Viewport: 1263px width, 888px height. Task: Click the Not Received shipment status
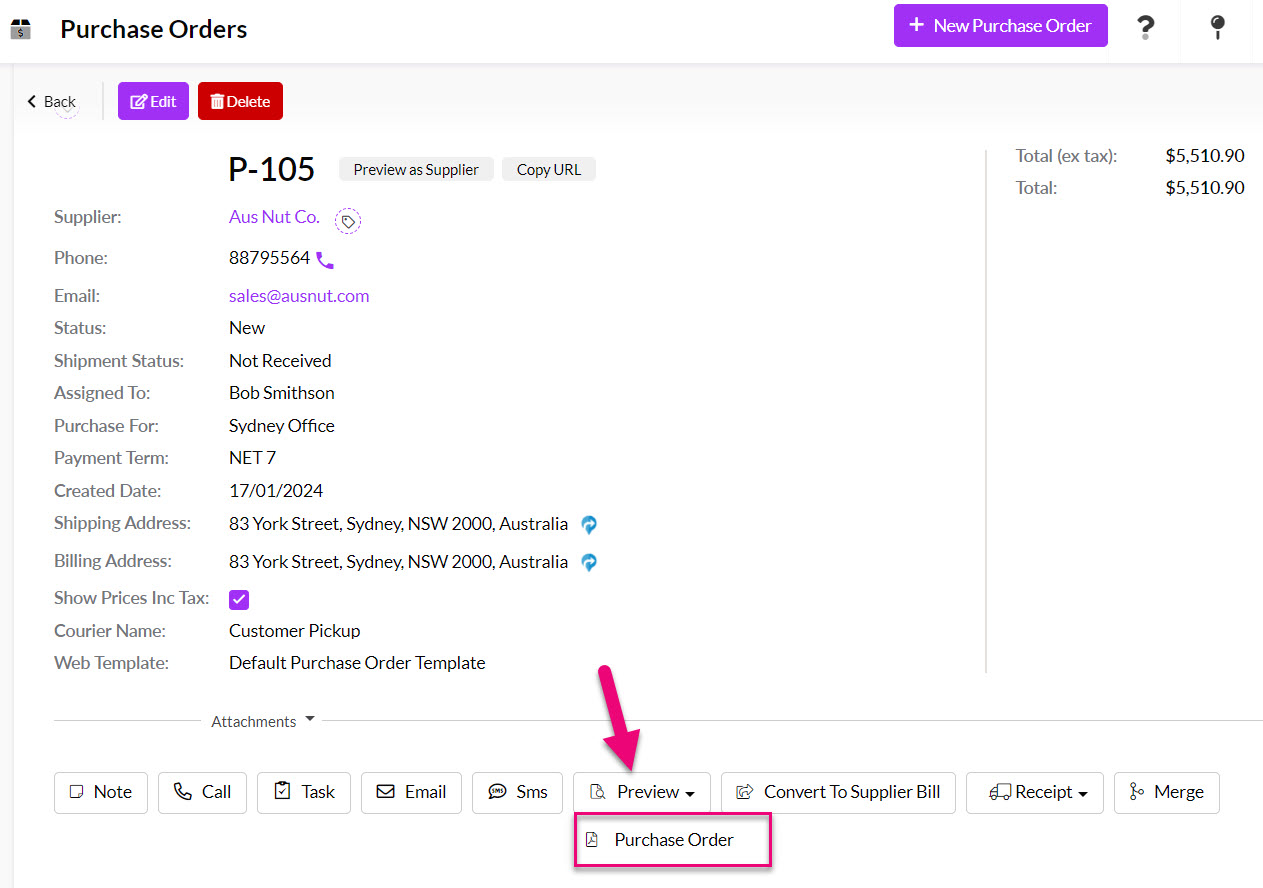(x=280, y=361)
